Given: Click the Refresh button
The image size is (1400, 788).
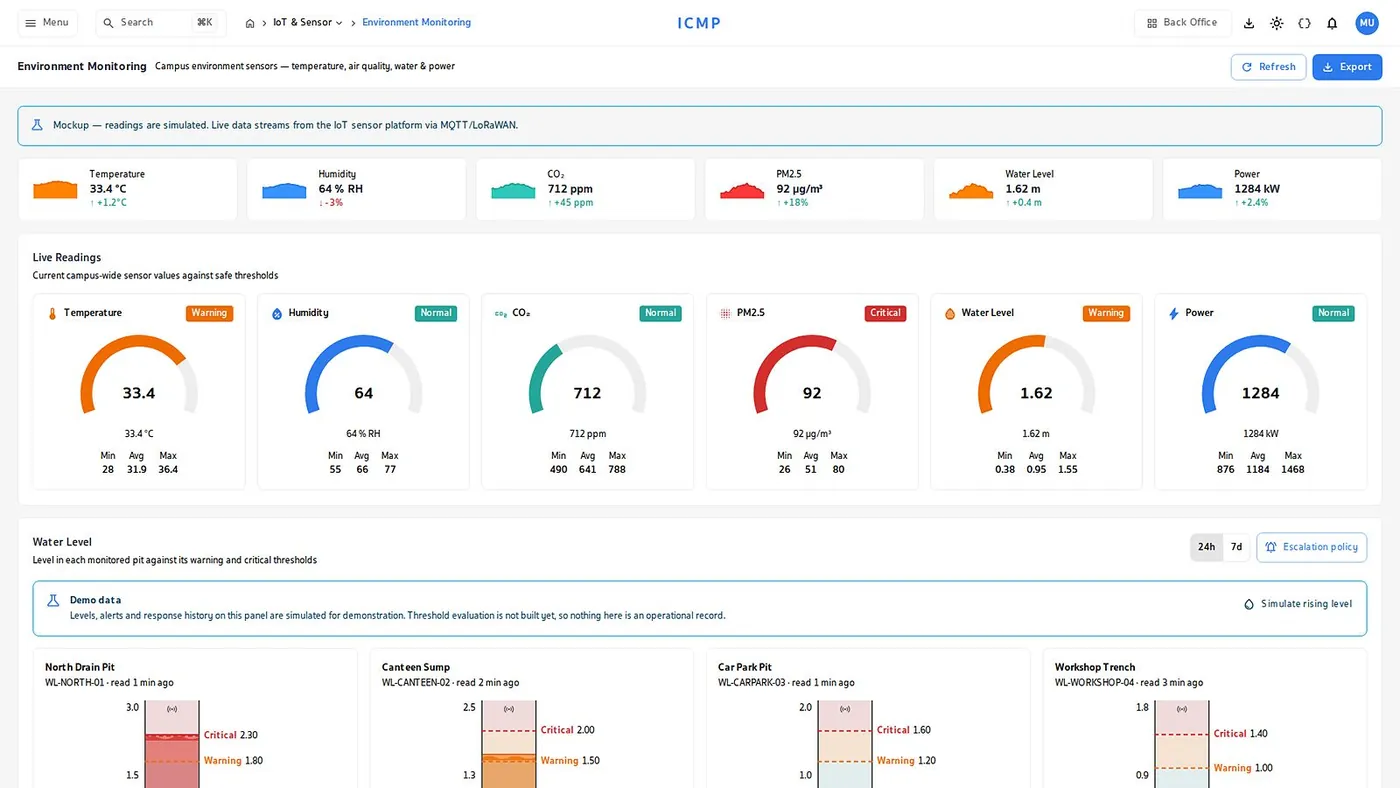Looking at the screenshot, I should [x=1268, y=67].
